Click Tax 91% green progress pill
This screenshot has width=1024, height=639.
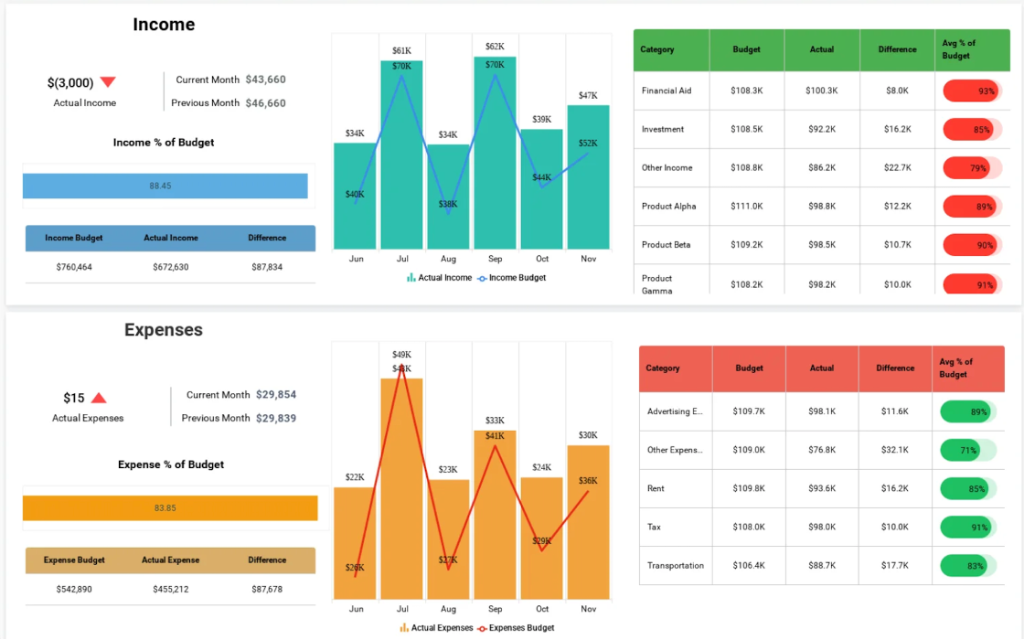968,527
